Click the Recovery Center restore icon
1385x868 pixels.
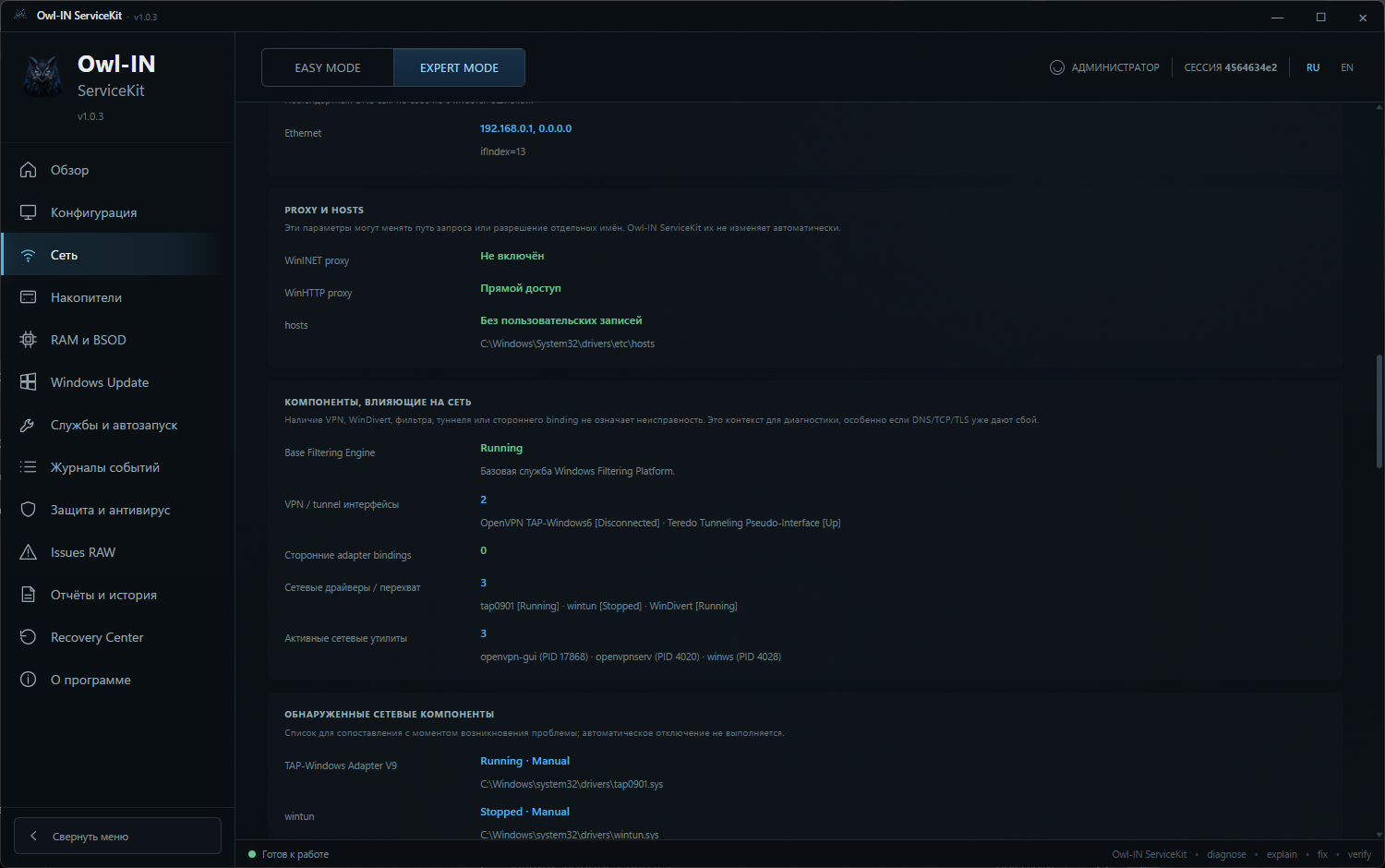point(29,637)
